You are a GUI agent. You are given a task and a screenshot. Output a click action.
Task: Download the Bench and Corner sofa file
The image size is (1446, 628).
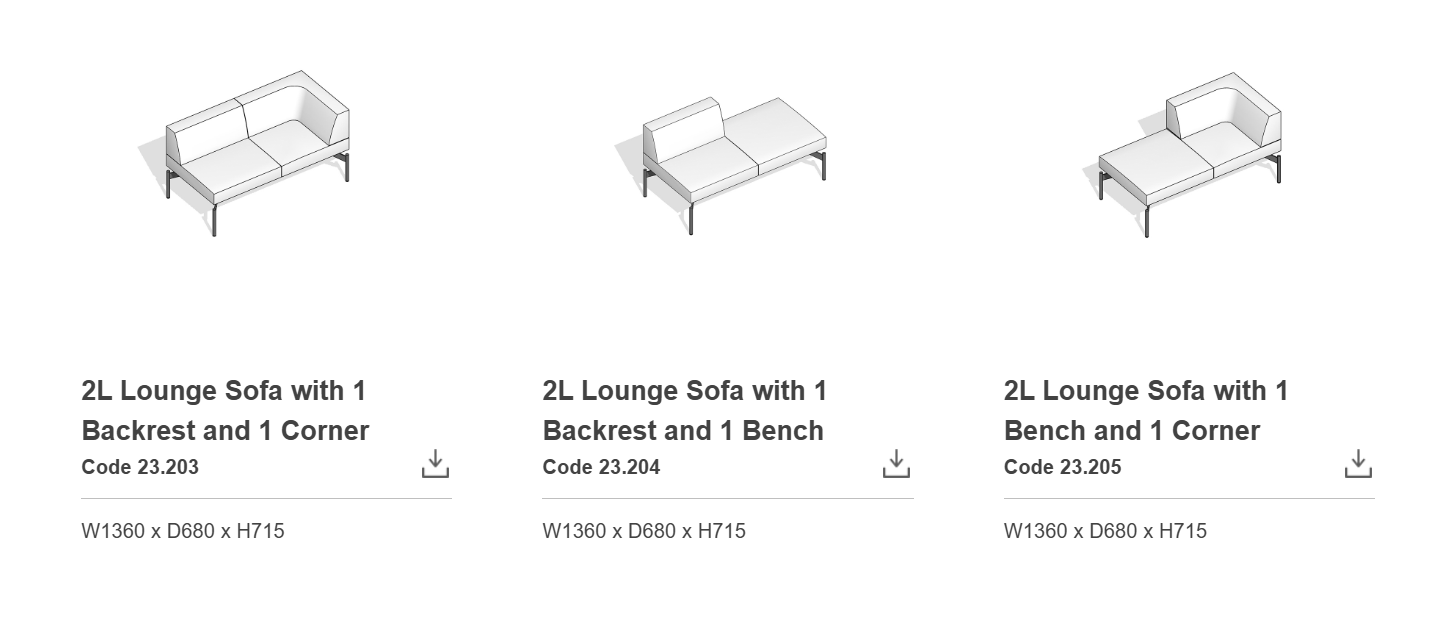(x=1357, y=464)
